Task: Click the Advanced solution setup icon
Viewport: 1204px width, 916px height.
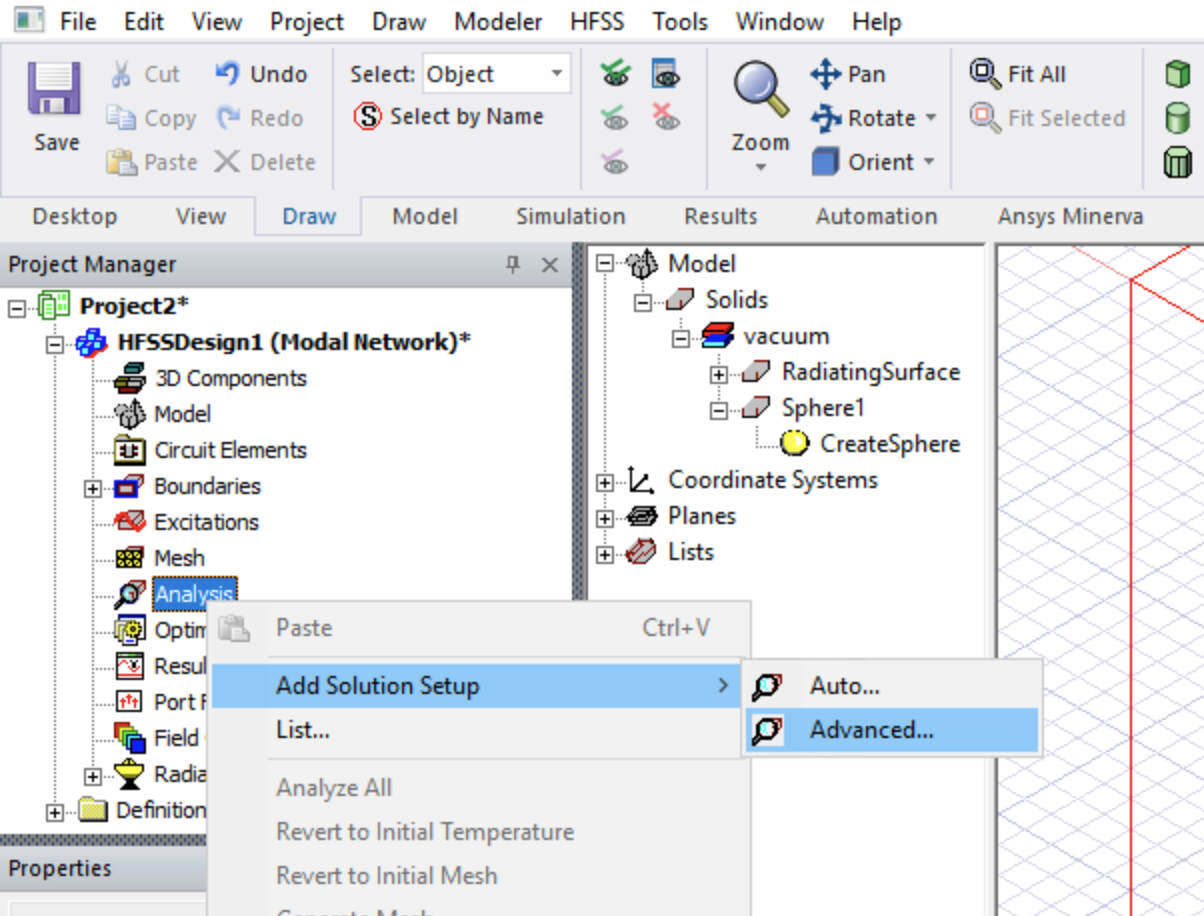Action: tap(766, 731)
